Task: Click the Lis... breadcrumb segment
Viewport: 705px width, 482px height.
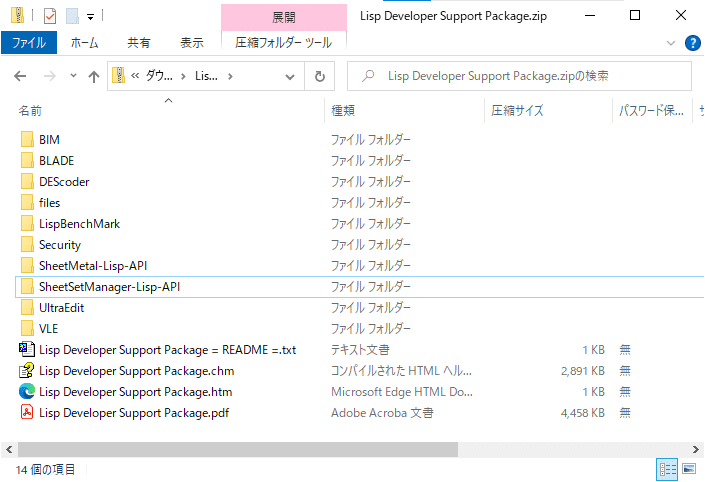Action: pos(206,76)
